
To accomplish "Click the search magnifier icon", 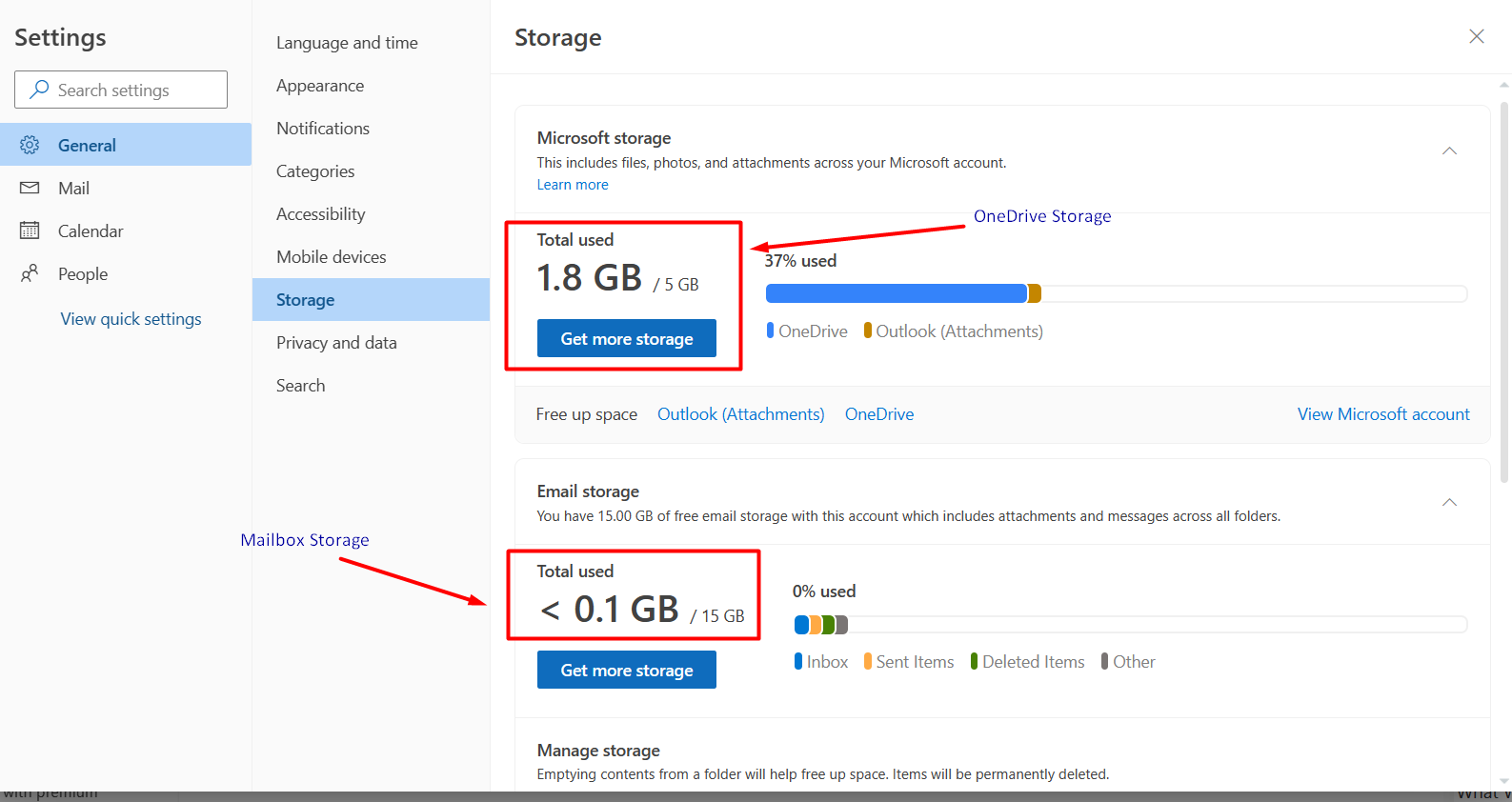I will tap(39, 90).
